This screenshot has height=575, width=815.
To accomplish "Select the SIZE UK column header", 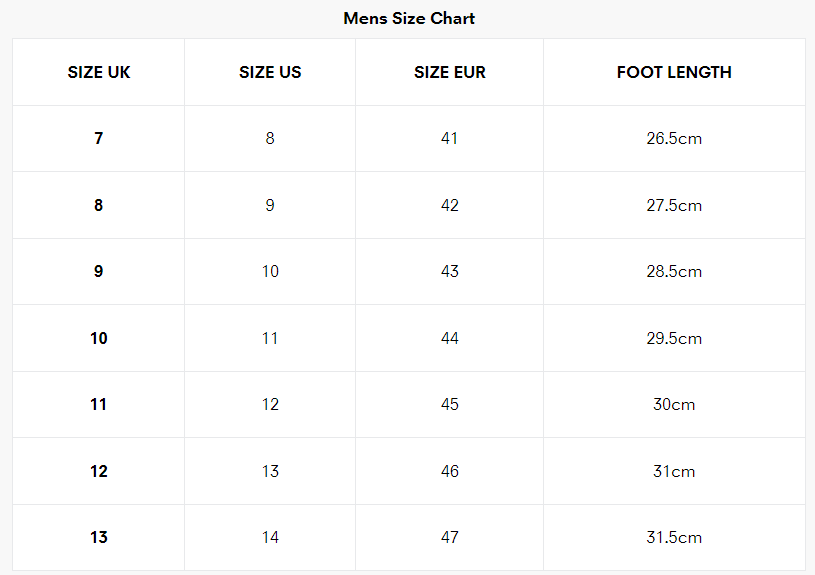I will [x=99, y=72].
